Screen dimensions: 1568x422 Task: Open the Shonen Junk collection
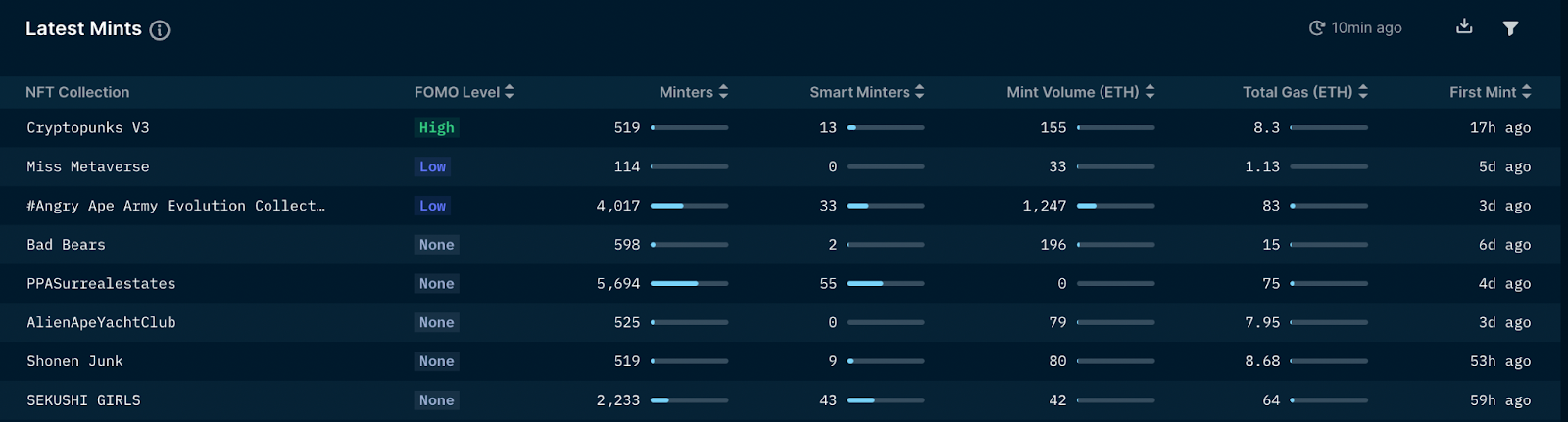(74, 361)
